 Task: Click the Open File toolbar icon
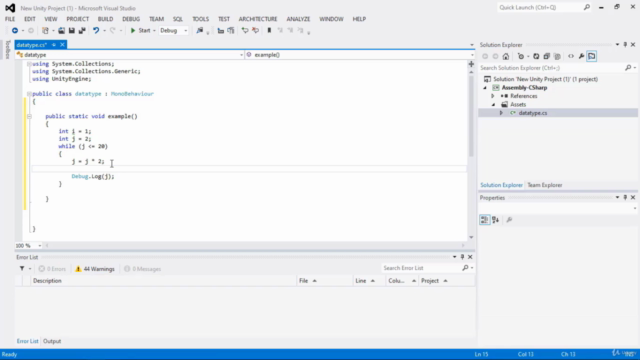click(x=61, y=31)
